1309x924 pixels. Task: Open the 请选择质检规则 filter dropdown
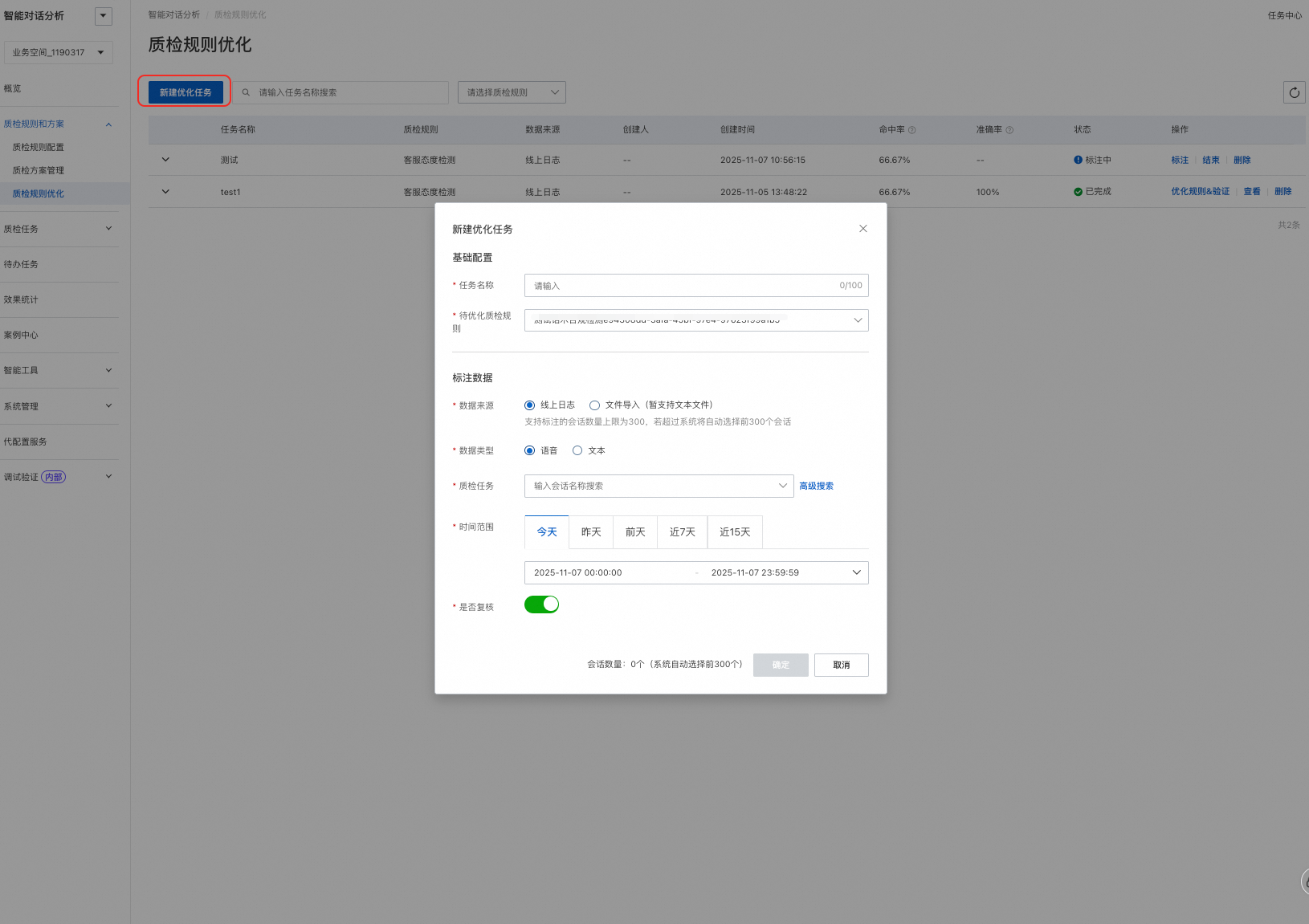tap(512, 92)
